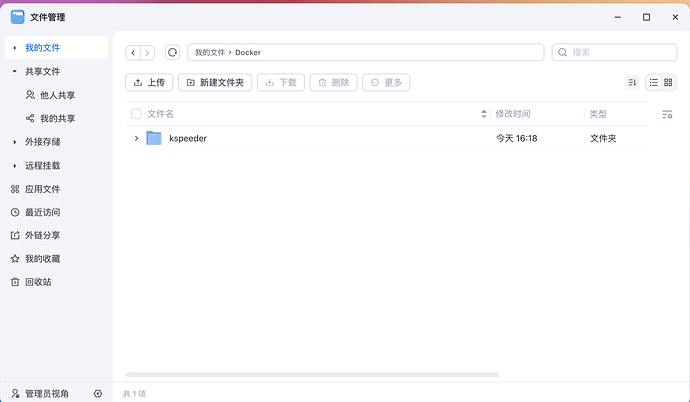
Task: Tick the select-all checkbox in header
Action: point(136,115)
